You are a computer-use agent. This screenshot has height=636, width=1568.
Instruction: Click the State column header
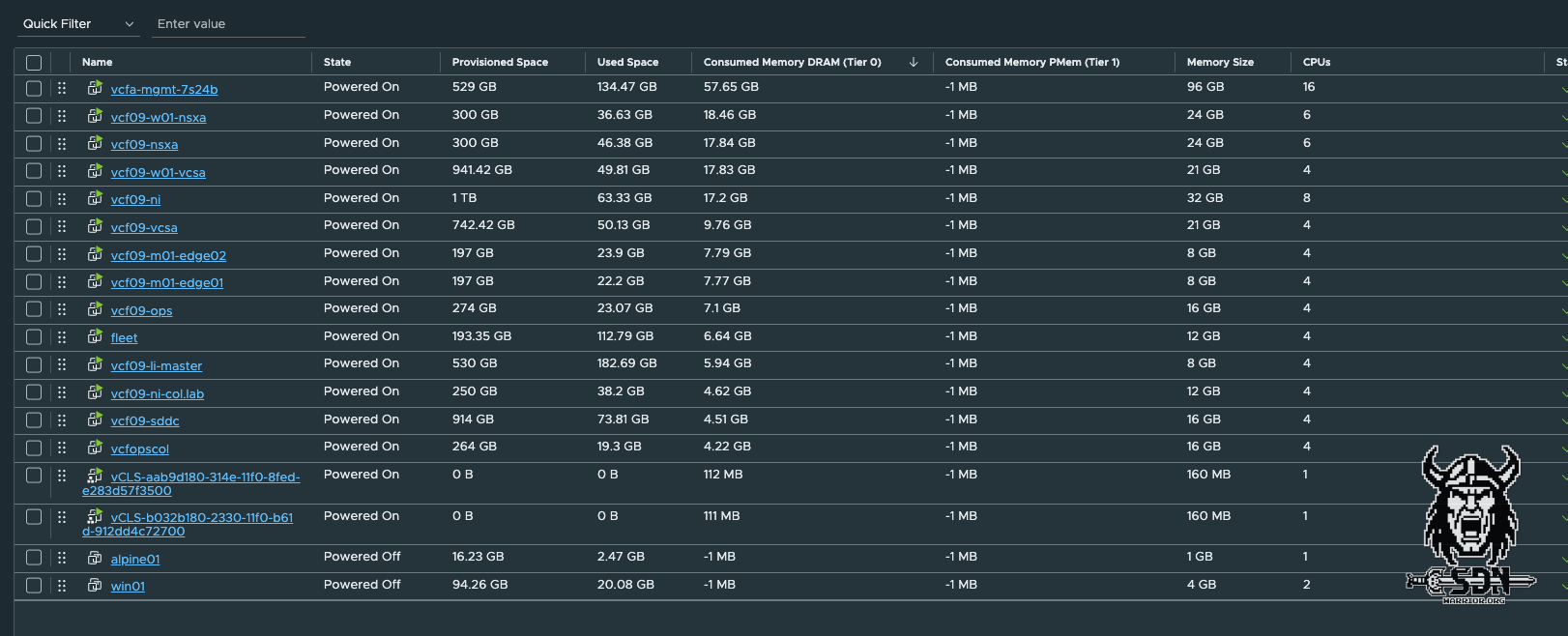(337, 62)
